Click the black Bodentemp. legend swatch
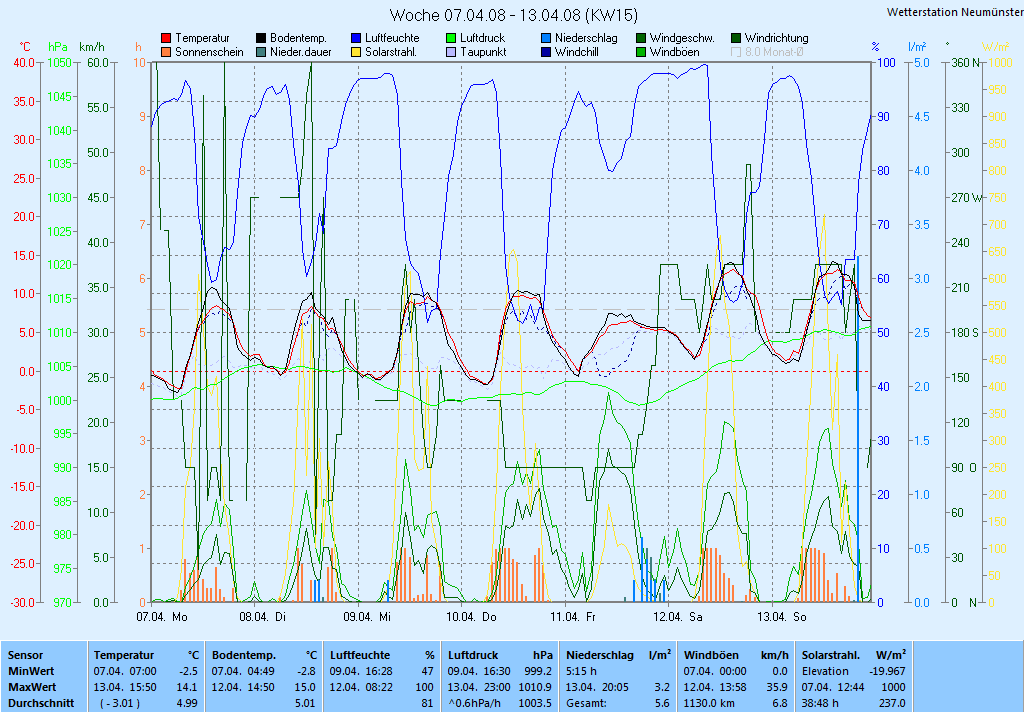 click(x=261, y=39)
